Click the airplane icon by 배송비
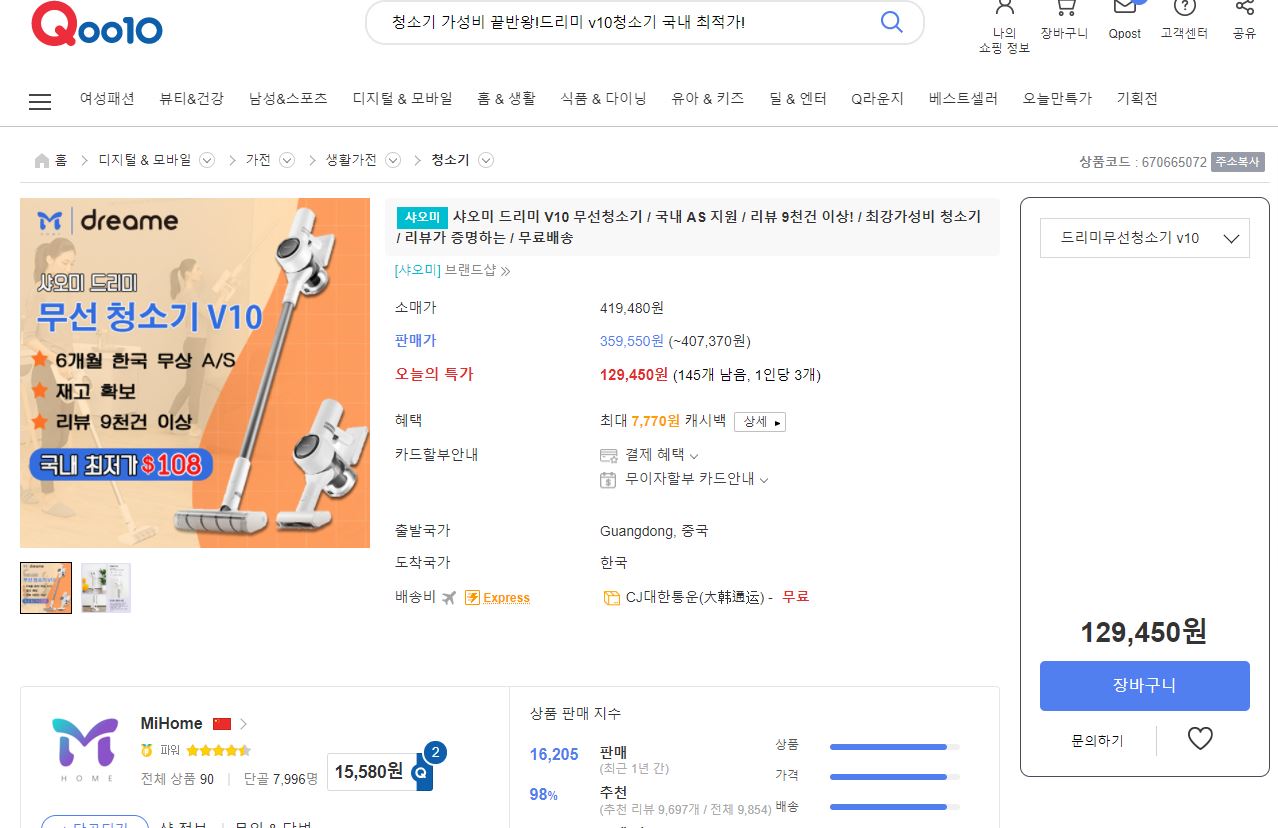1278x828 pixels. 448,597
